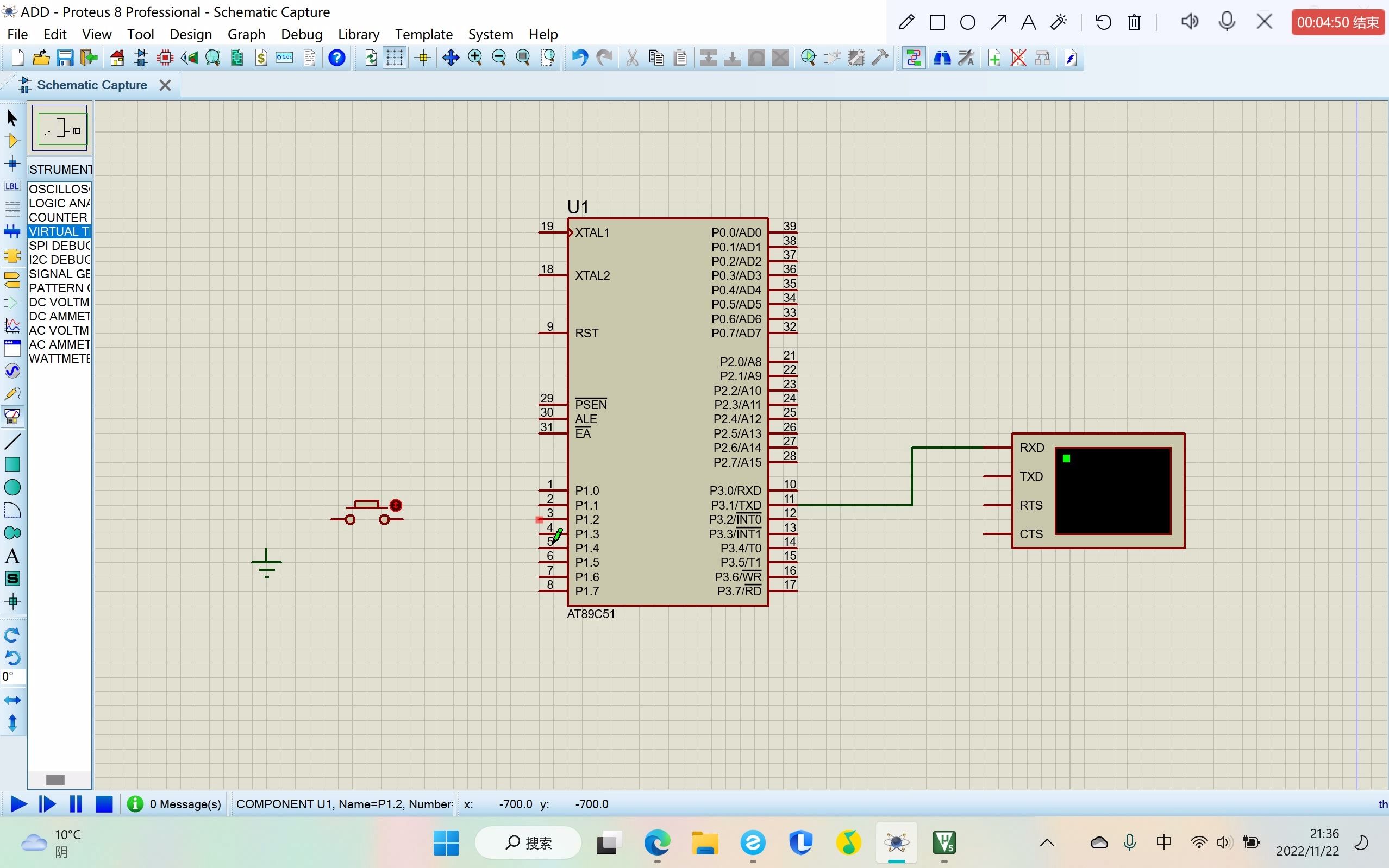Open Microsoft Edge from taskbar

pyautogui.click(x=657, y=842)
